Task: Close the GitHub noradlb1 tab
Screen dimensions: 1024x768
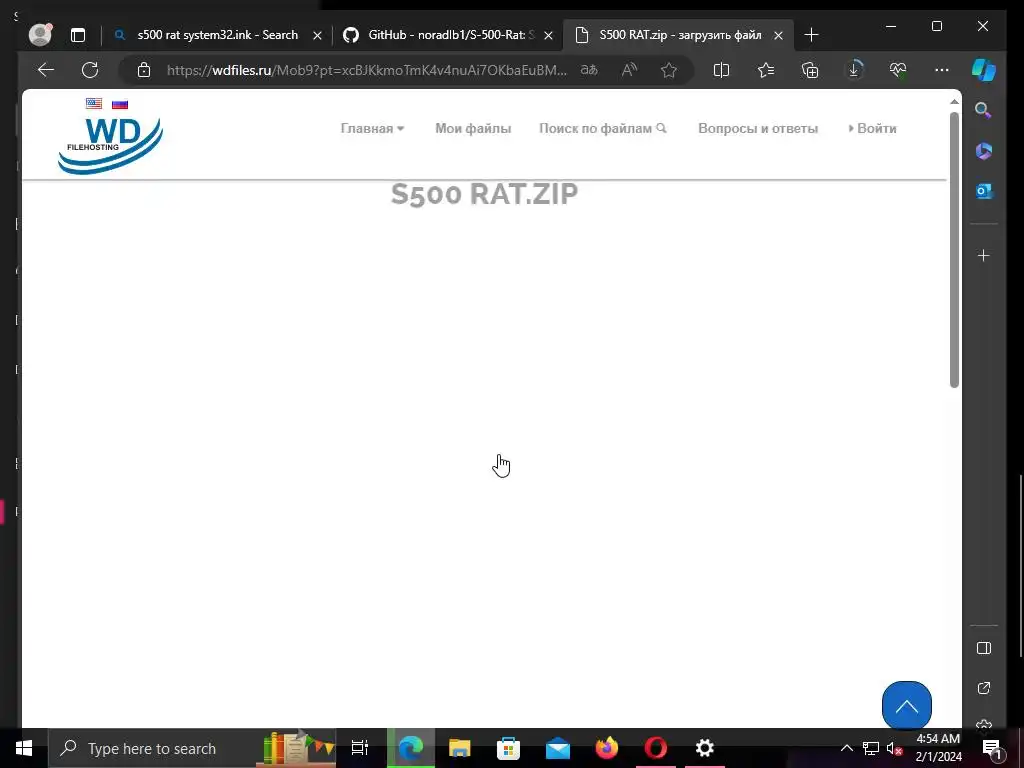Action: (548, 36)
